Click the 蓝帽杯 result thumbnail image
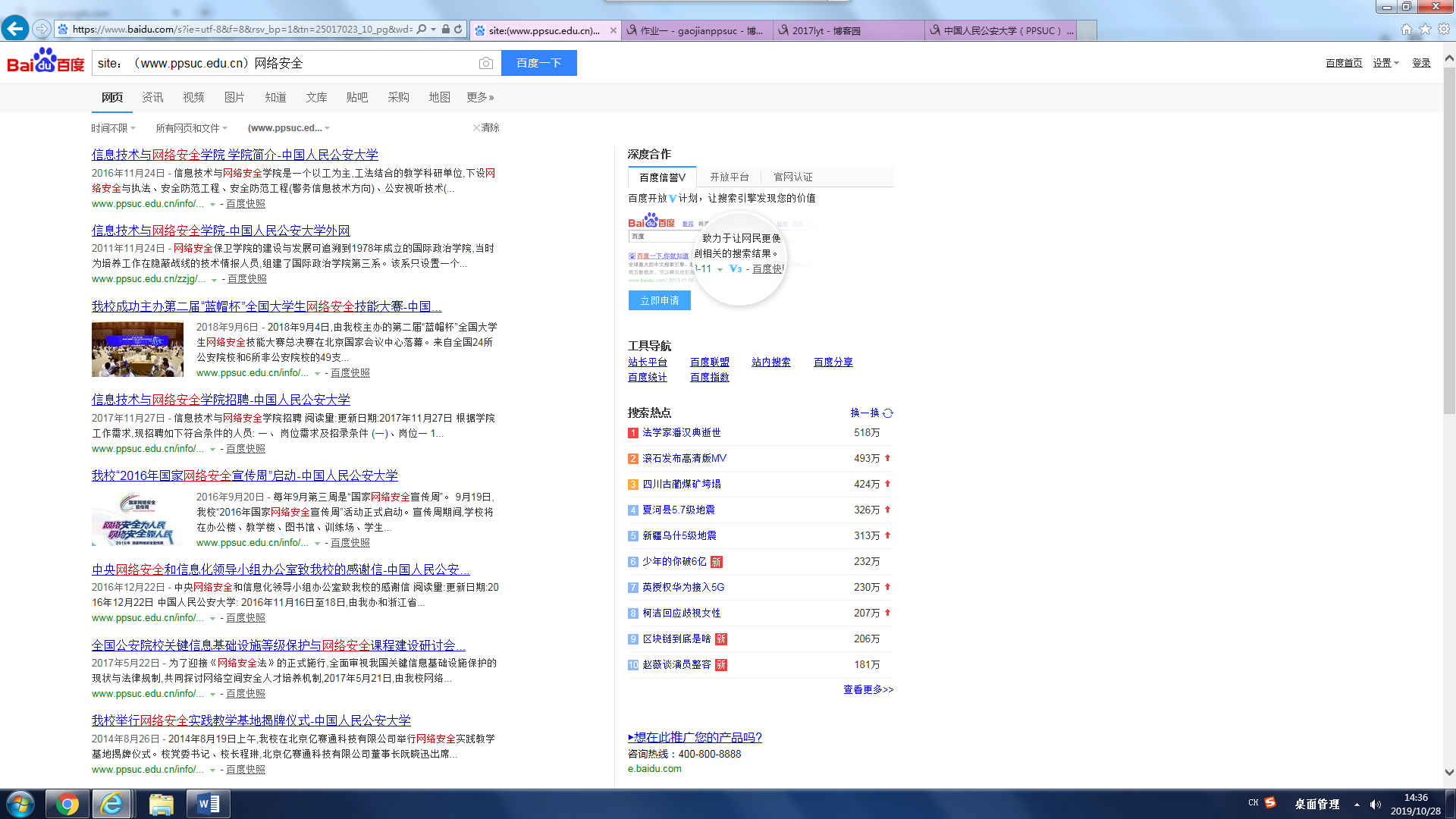This screenshot has width=1456, height=819. click(x=137, y=349)
